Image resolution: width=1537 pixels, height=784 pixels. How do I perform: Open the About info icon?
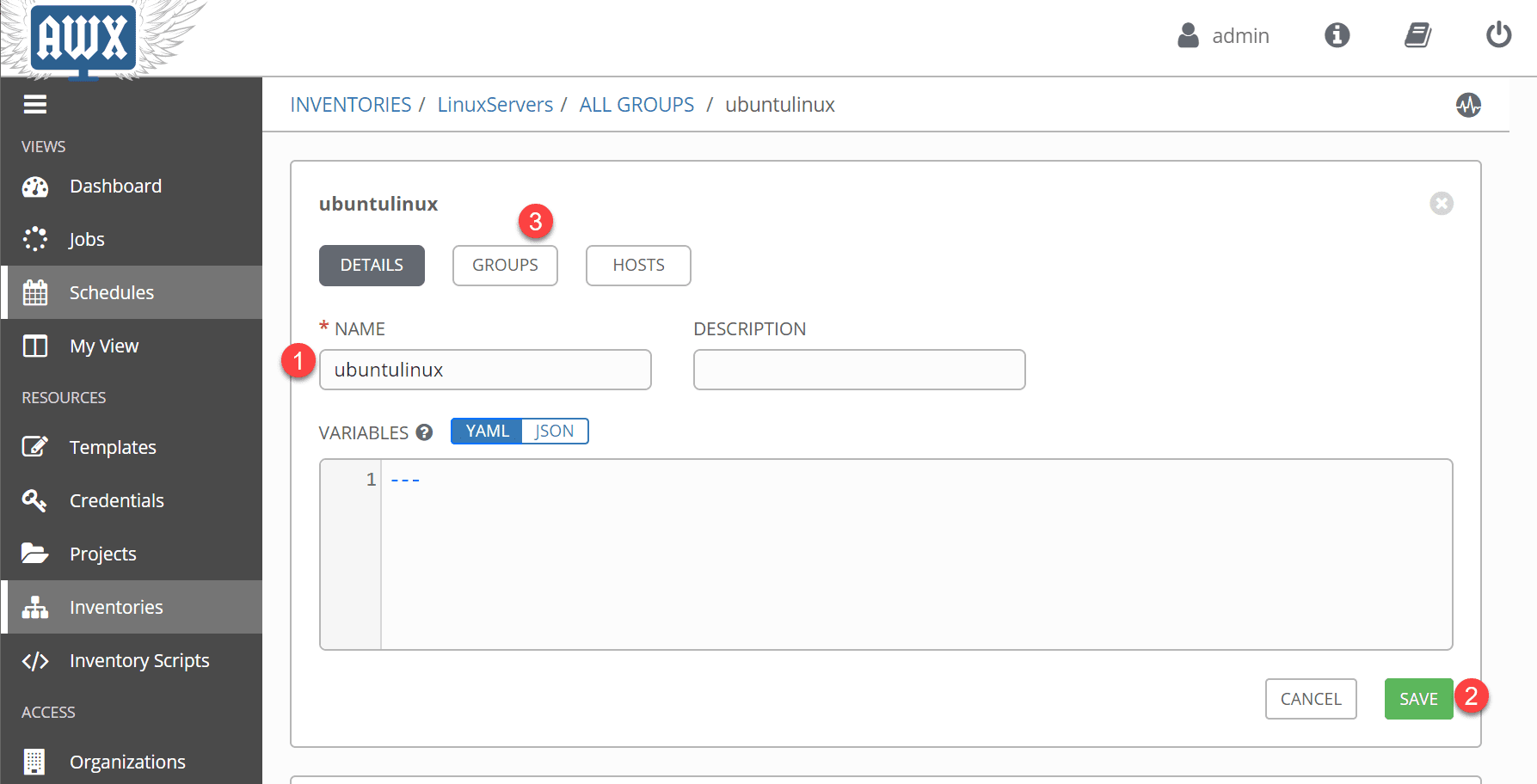tap(1337, 35)
